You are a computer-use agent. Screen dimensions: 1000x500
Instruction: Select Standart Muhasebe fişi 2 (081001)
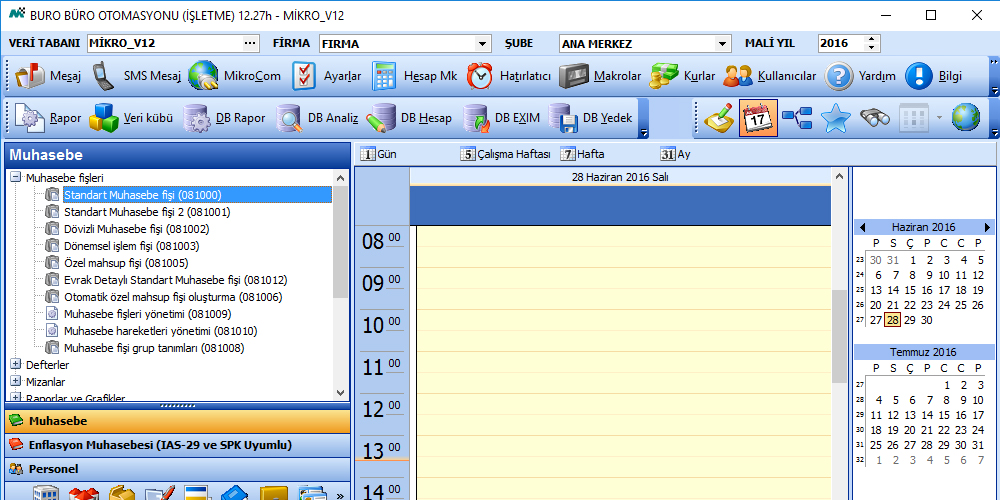coord(147,212)
